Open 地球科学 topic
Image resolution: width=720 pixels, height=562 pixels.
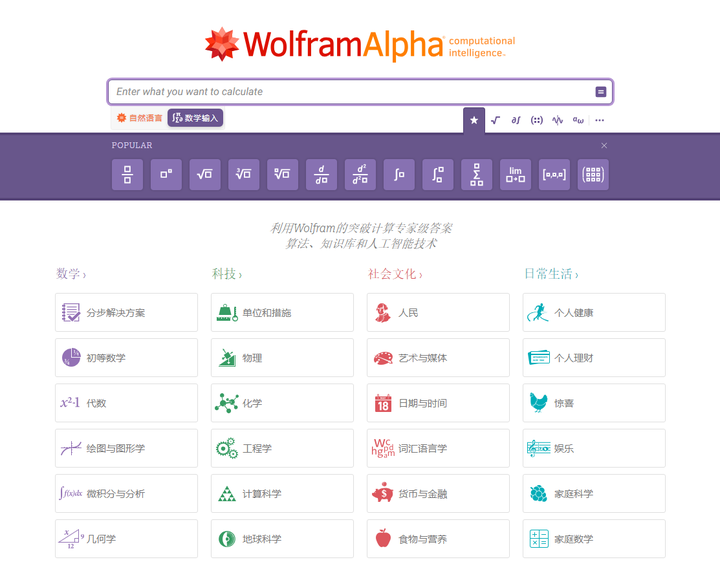282,539
